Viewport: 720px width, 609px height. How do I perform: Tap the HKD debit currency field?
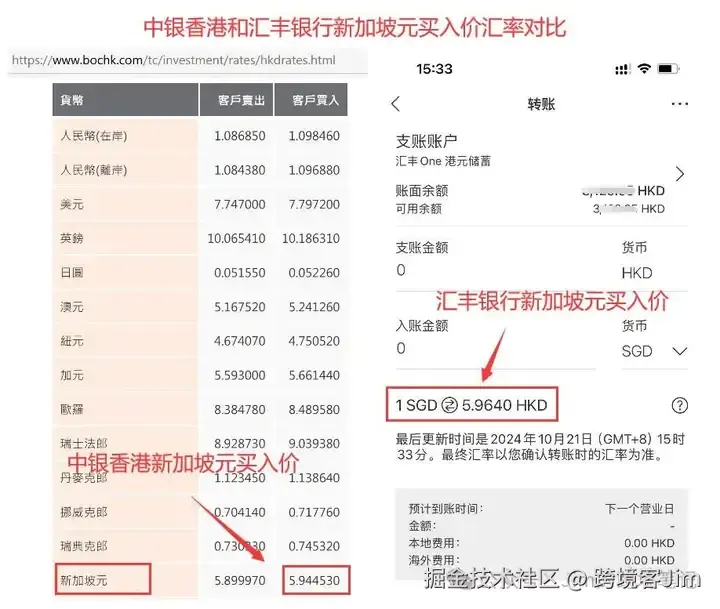637,273
